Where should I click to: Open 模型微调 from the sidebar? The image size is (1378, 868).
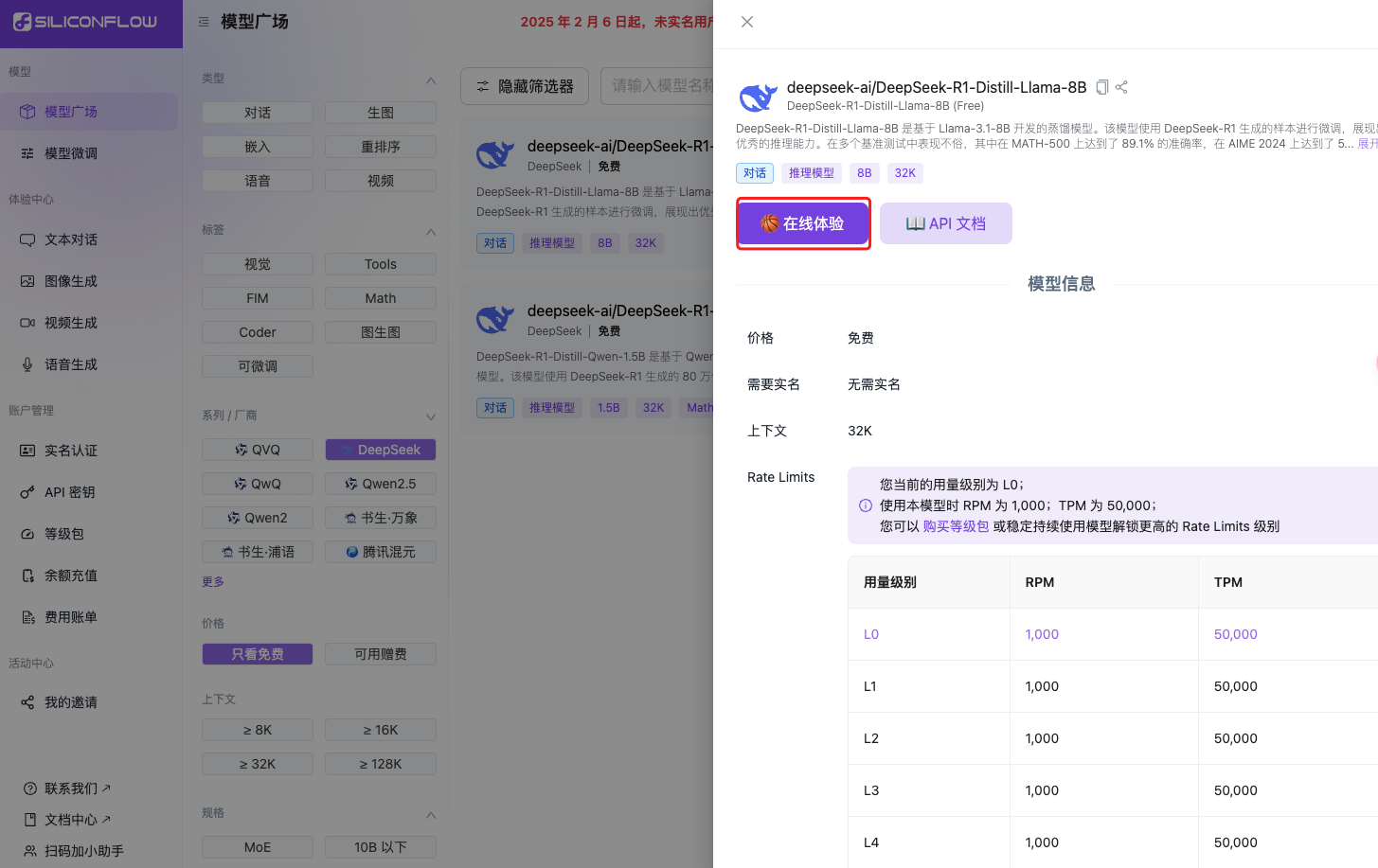tap(71, 153)
